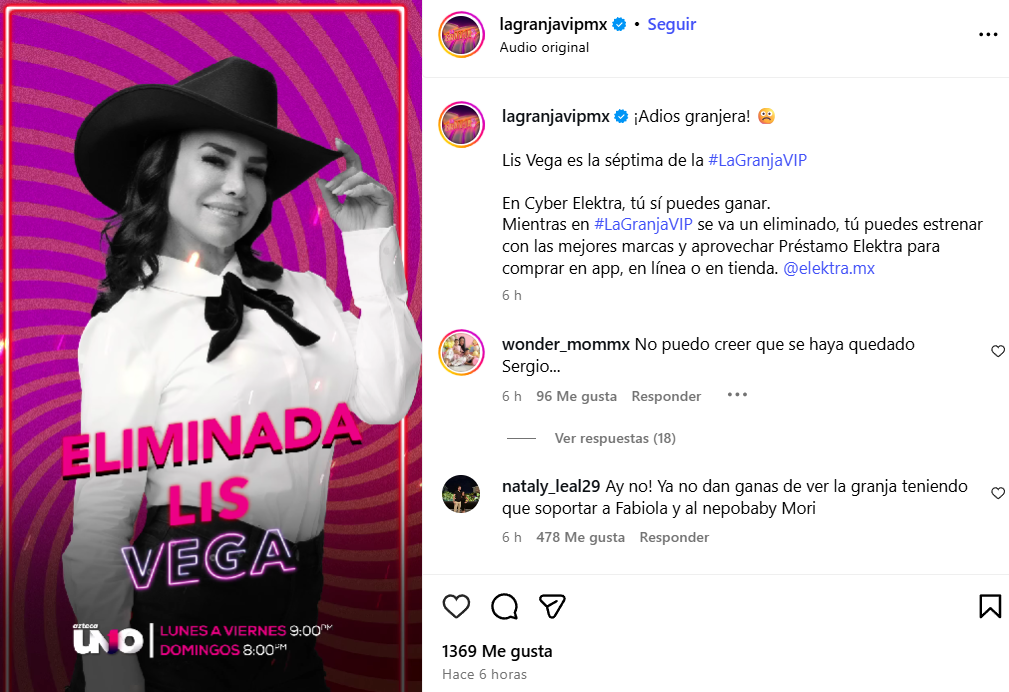View 1369 Me gusta likes list
1009x692 pixels.
click(x=497, y=651)
